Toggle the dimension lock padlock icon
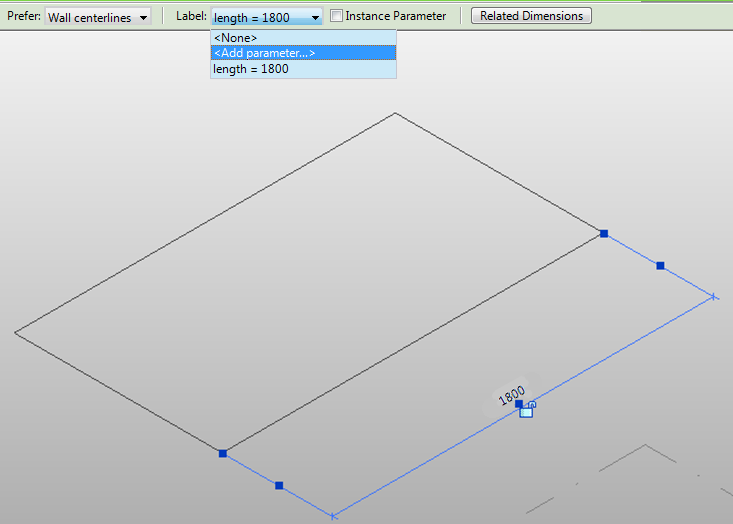 point(527,410)
